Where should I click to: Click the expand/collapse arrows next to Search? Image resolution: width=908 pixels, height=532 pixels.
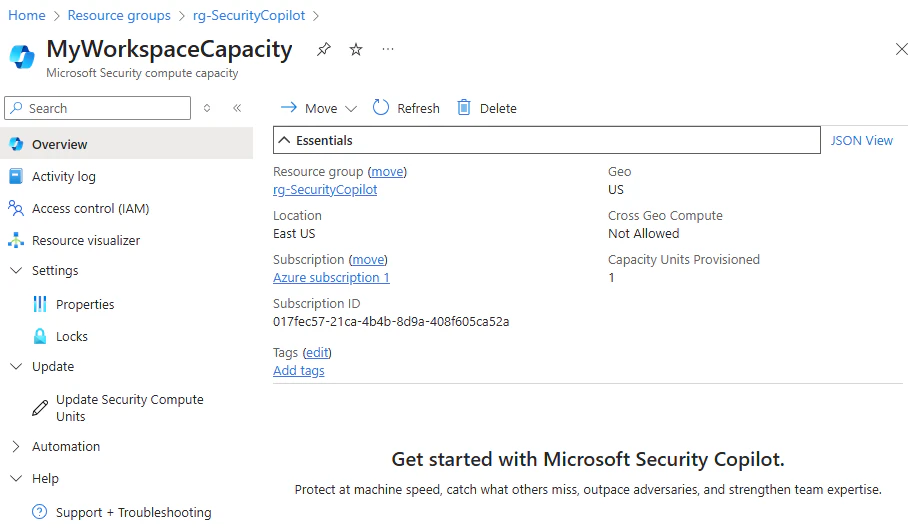point(207,108)
